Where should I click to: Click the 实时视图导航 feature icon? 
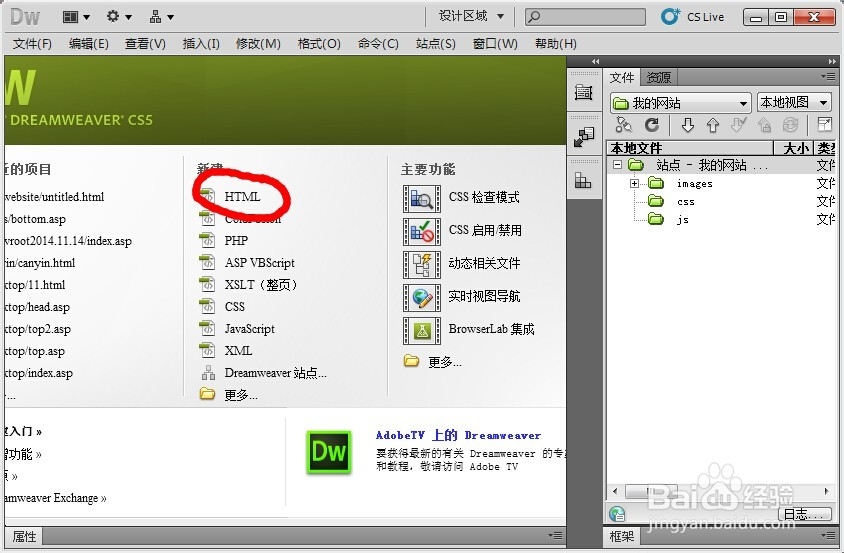click(x=422, y=297)
